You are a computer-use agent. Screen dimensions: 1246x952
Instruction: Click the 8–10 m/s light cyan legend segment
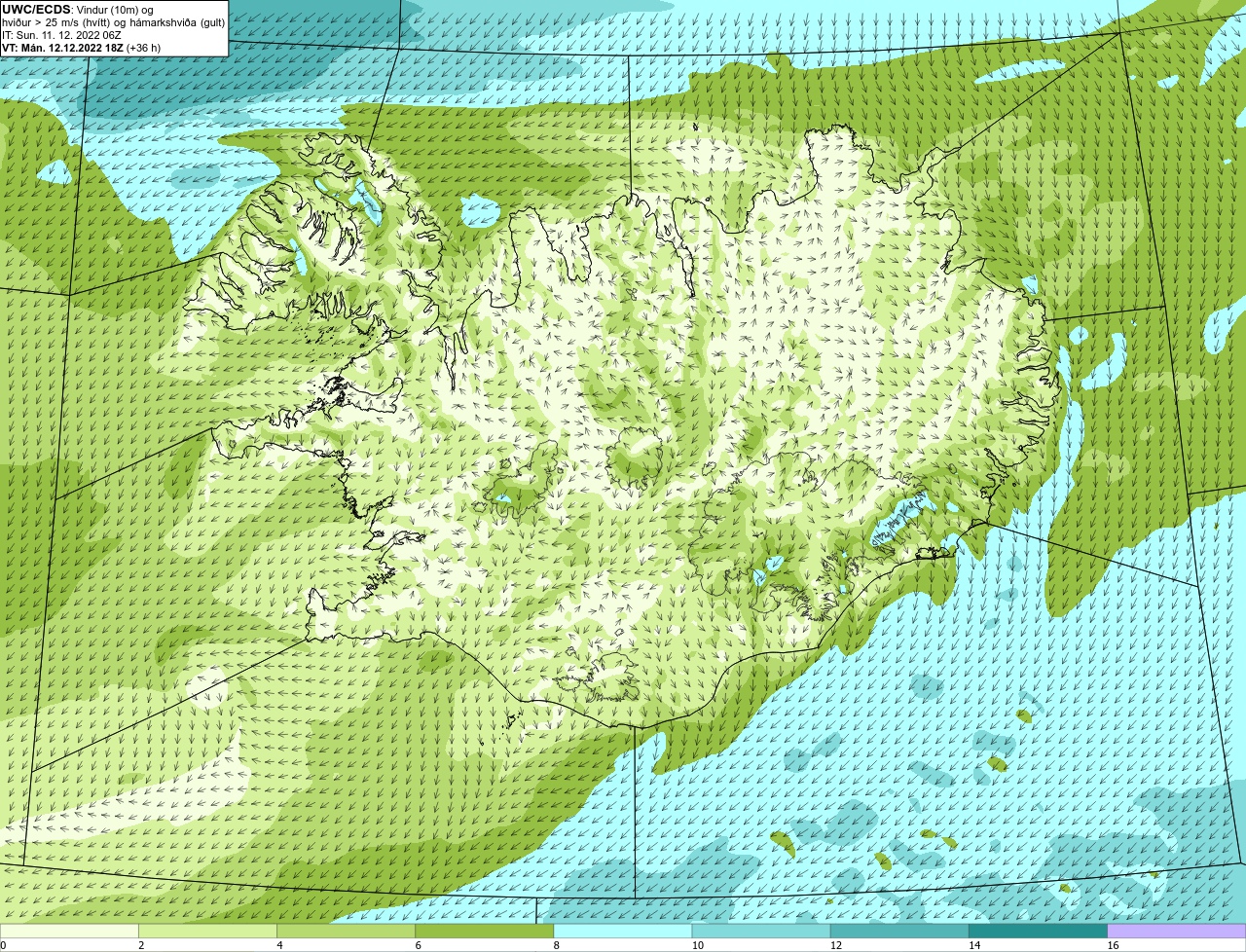(x=623, y=932)
